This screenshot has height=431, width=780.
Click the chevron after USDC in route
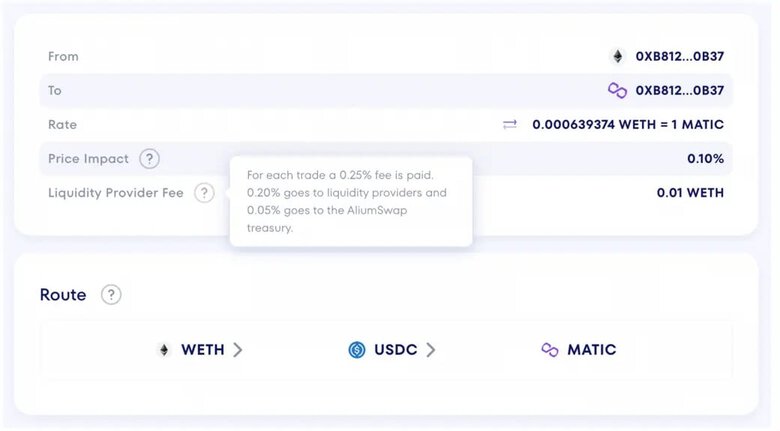[x=431, y=350]
